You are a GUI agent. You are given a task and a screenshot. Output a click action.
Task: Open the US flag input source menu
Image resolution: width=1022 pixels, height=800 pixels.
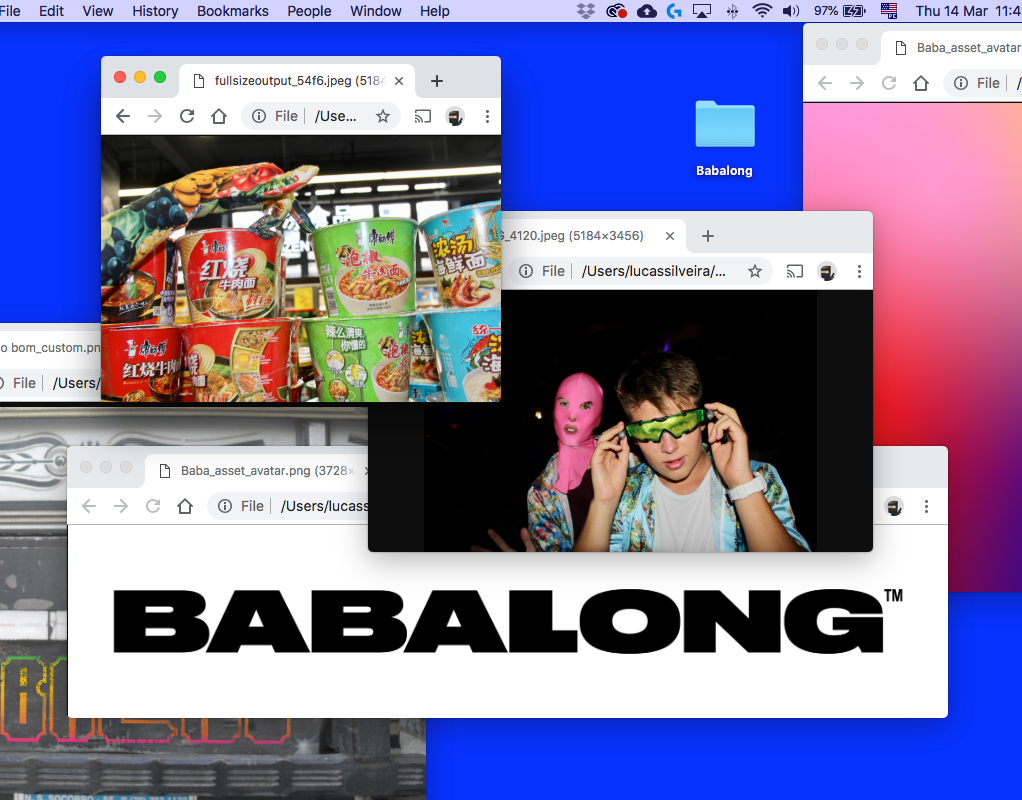tap(889, 11)
